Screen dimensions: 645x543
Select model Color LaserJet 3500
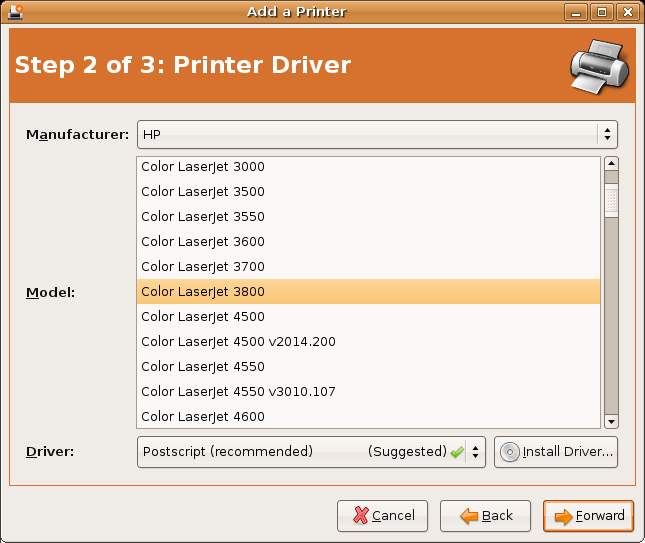coord(369,192)
